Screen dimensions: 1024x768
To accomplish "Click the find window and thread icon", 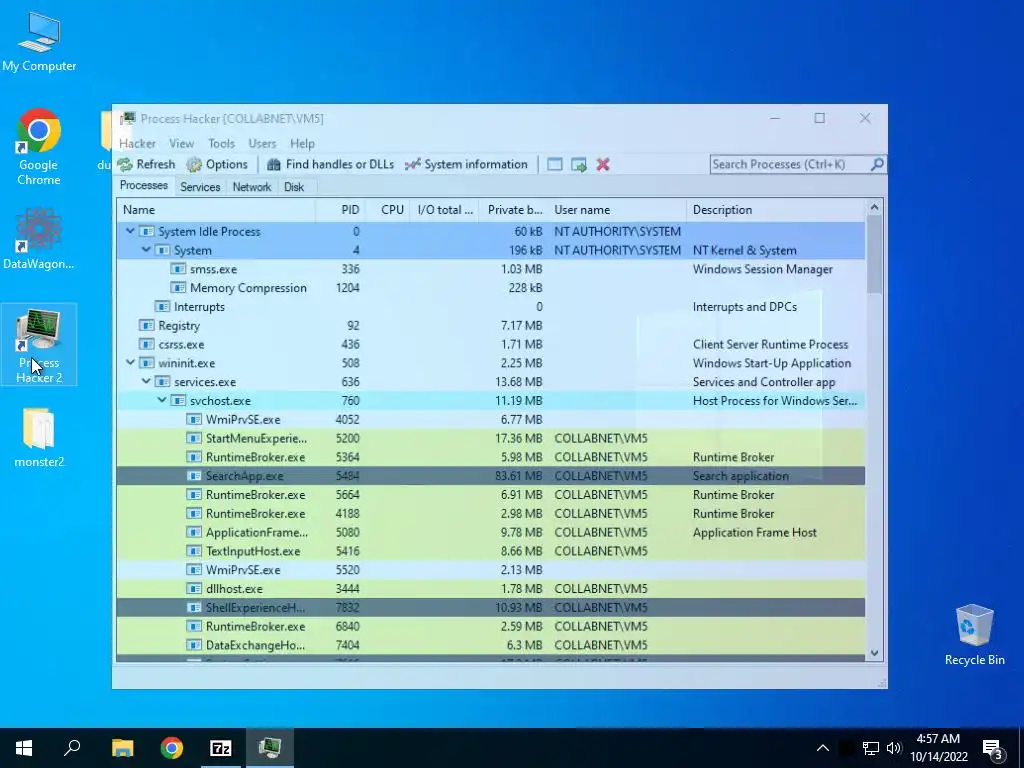I will coord(579,165).
